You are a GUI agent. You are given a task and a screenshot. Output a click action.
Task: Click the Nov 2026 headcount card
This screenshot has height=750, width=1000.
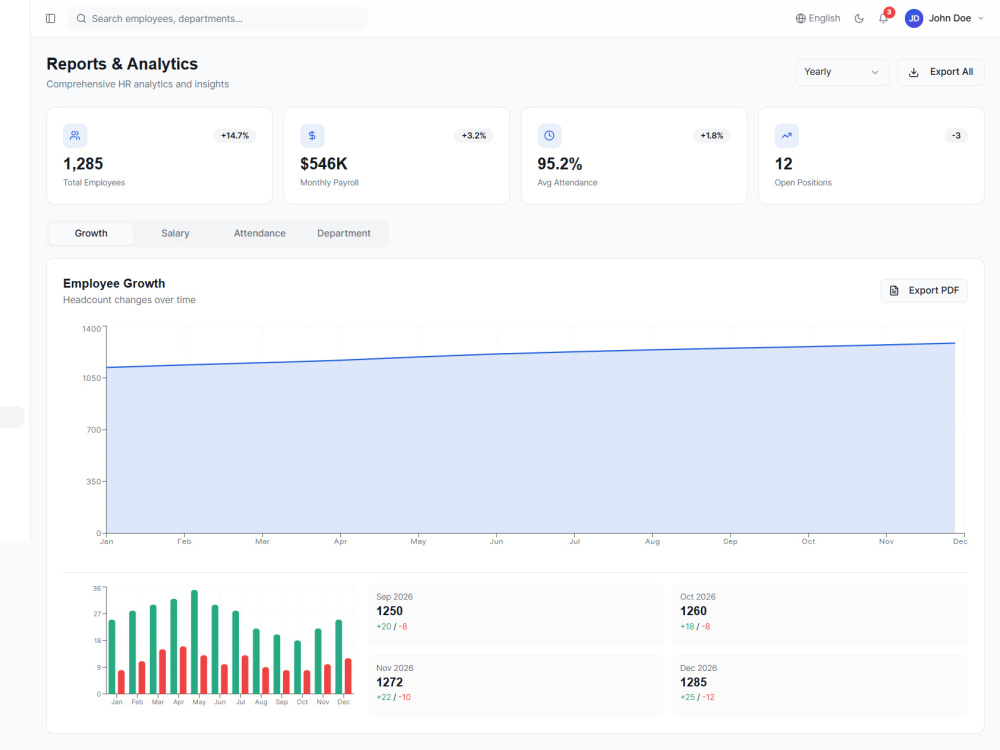coord(516,686)
